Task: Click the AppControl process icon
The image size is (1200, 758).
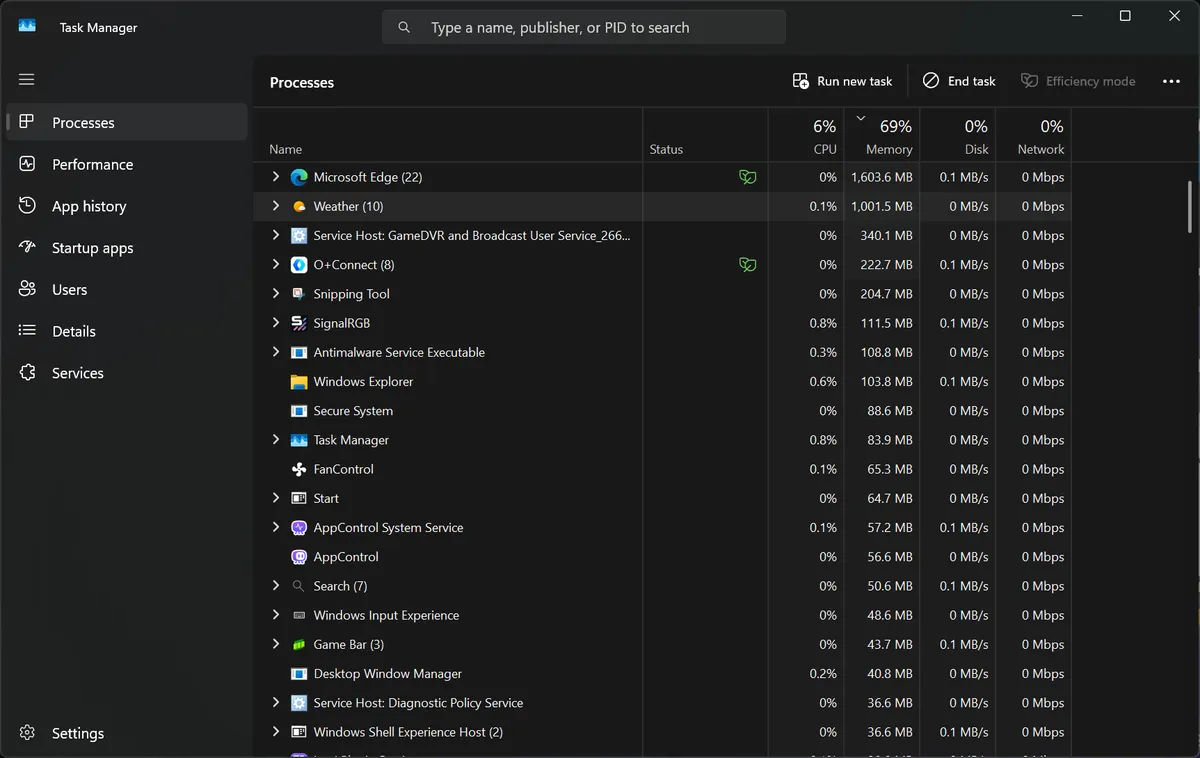Action: (x=298, y=557)
